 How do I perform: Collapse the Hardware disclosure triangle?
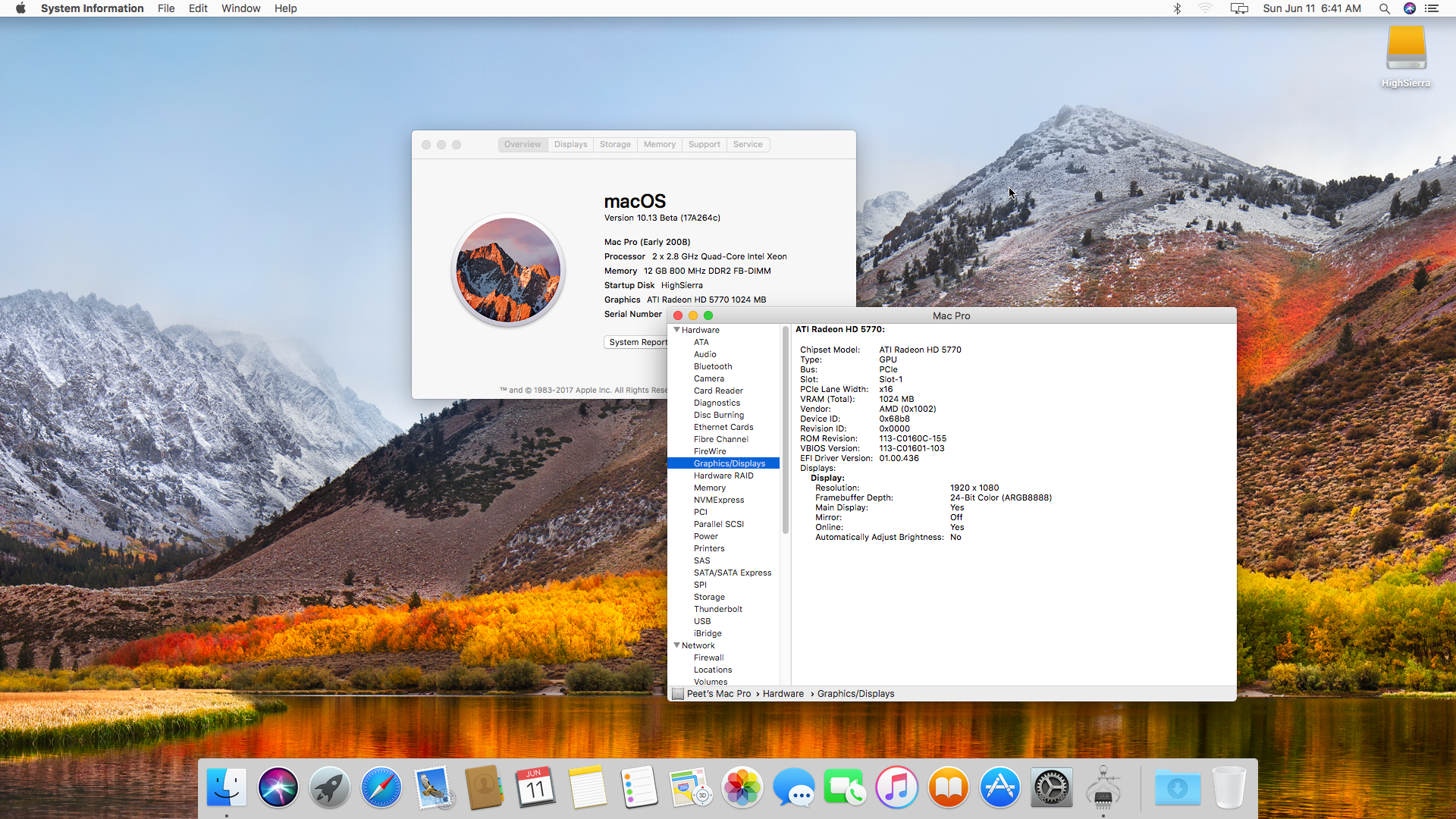(676, 330)
